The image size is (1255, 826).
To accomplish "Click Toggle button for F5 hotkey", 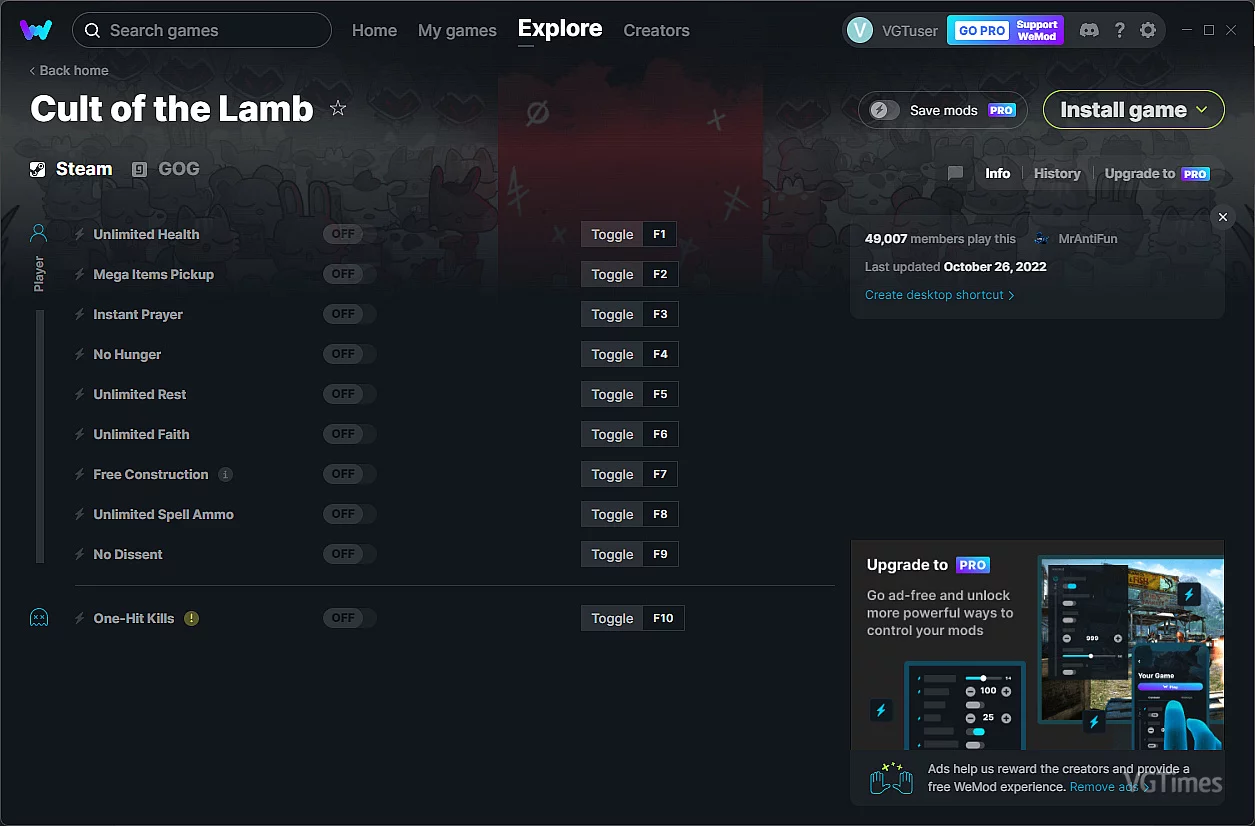I will point(612,394).
